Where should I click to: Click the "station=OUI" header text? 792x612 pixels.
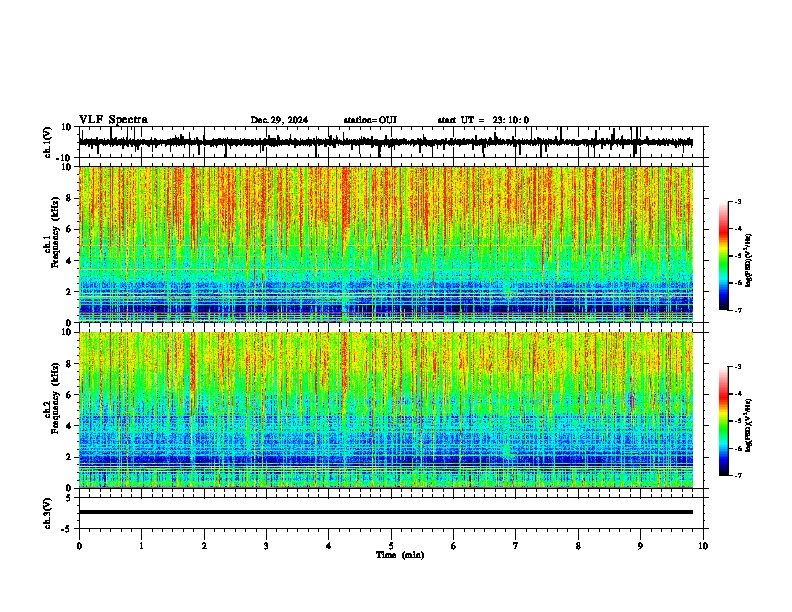coord(370,120)
